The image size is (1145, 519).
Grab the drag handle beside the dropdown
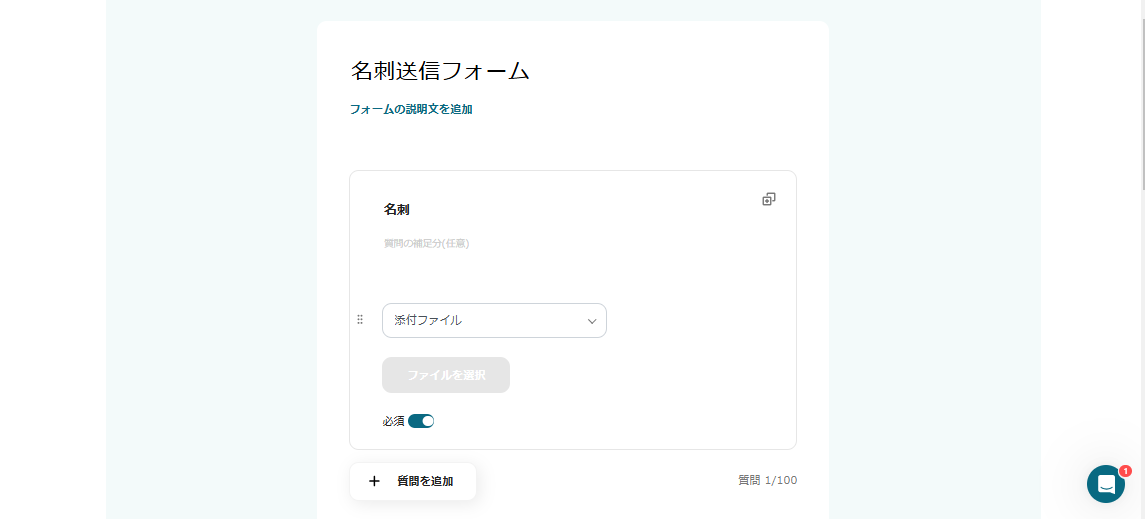point(360,320)
